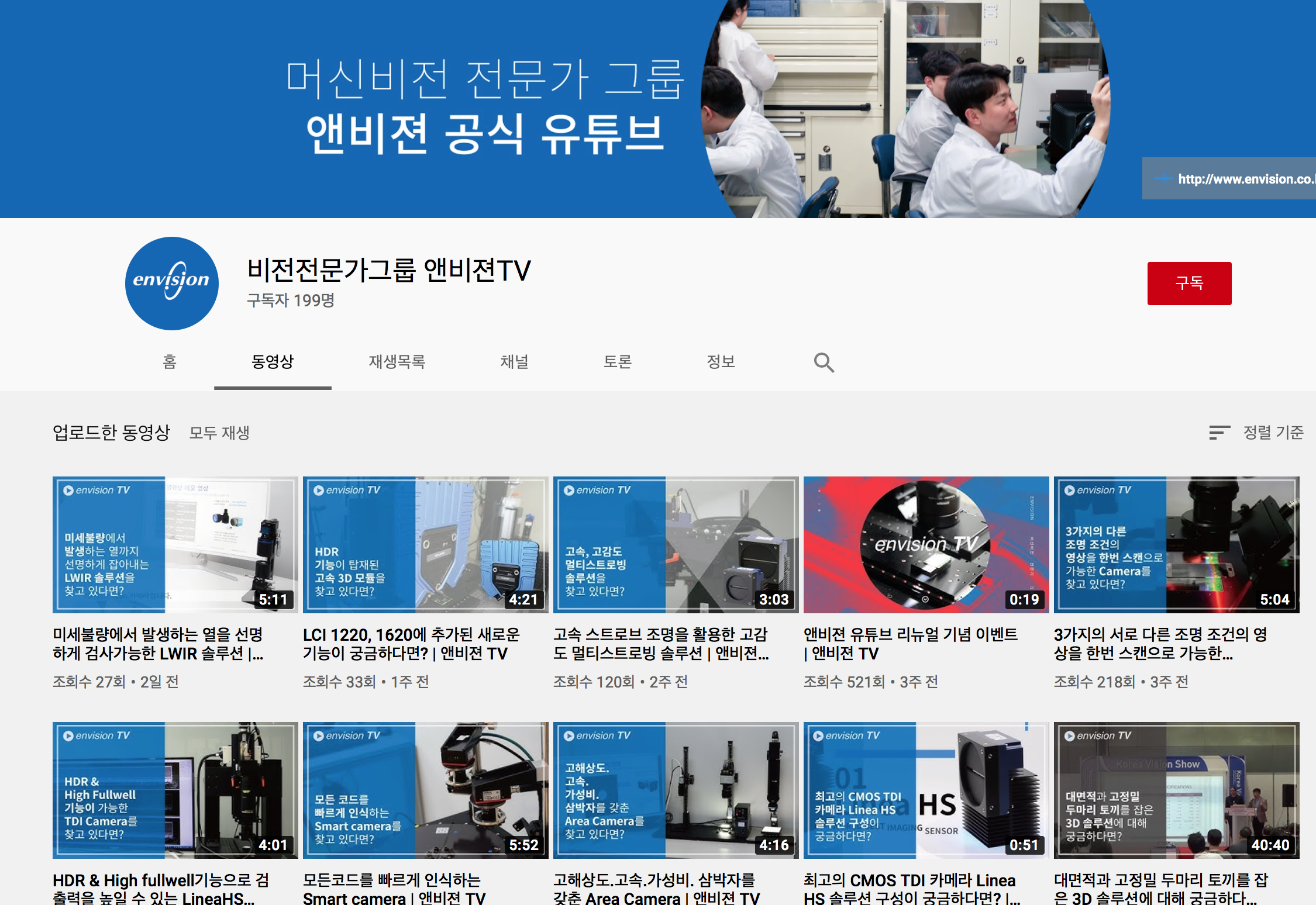
Task: Click the channel search magnifier icon
Action: pos(824,362)
